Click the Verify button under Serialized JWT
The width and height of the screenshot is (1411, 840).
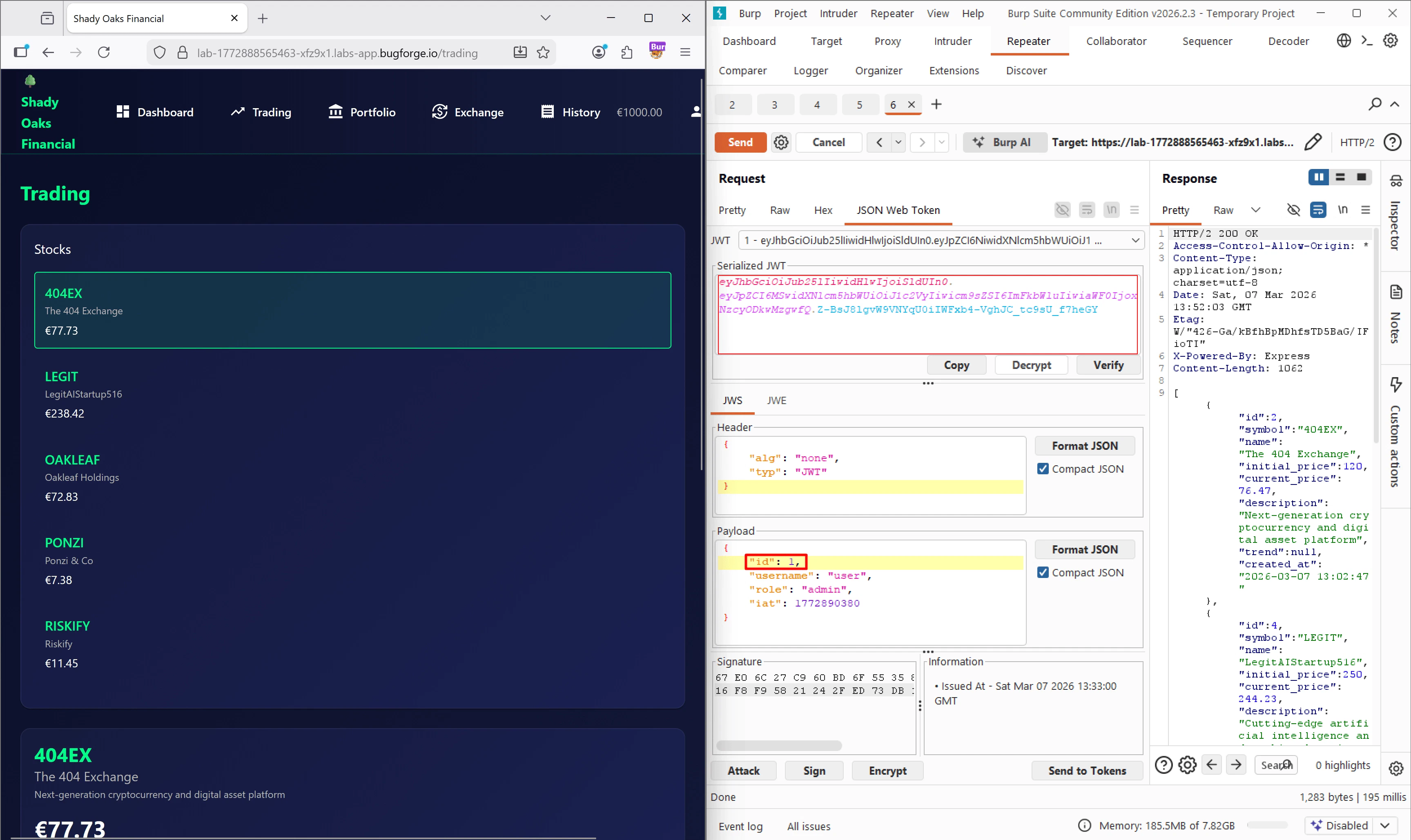tap(1108, 365)
